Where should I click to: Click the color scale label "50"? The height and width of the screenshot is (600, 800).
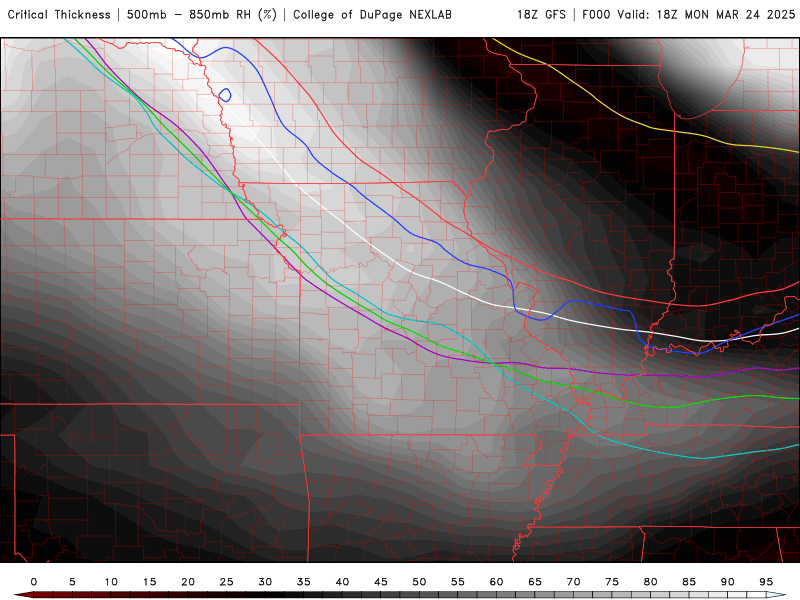(x=419, y=582)
